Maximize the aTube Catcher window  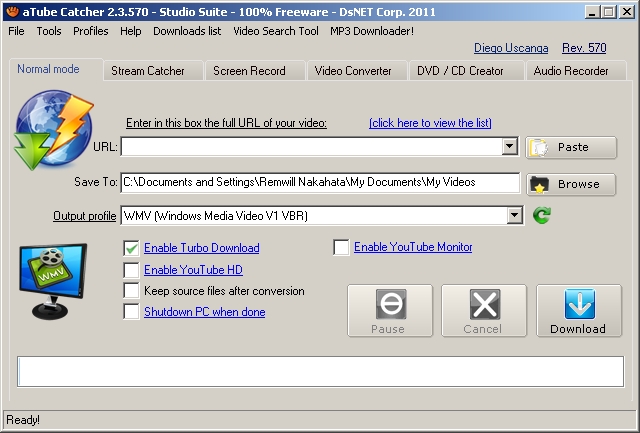coord(608,11)
